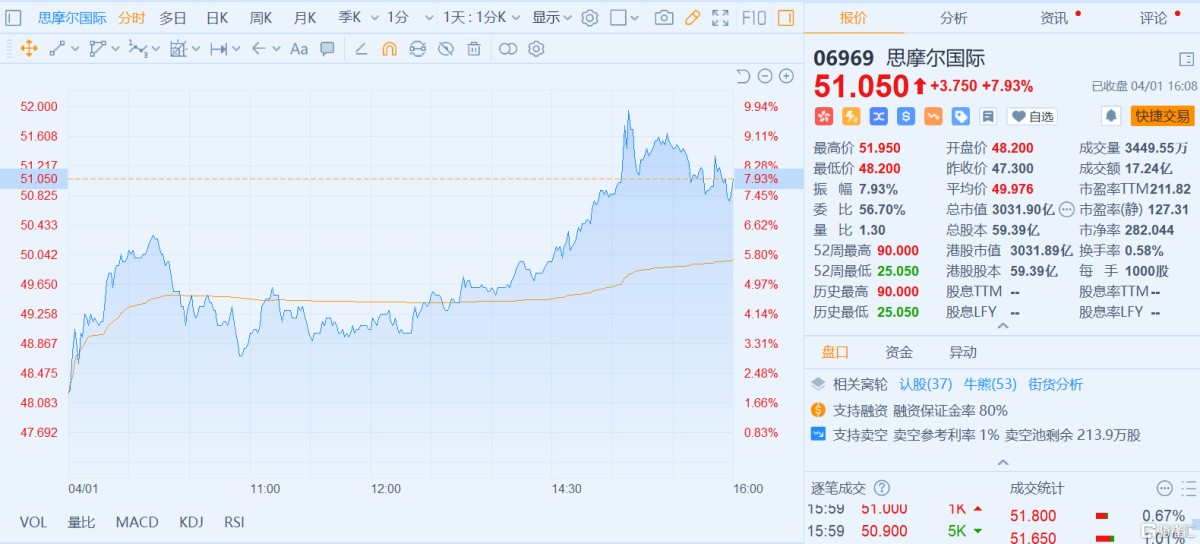Click the blue price tag icon
1200x544 pixels.
point(960,116)
